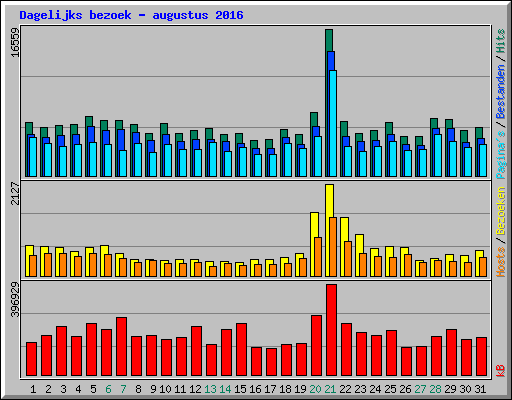Click the "Pagina's" legend label
The image size is (512, 400).
501,155
